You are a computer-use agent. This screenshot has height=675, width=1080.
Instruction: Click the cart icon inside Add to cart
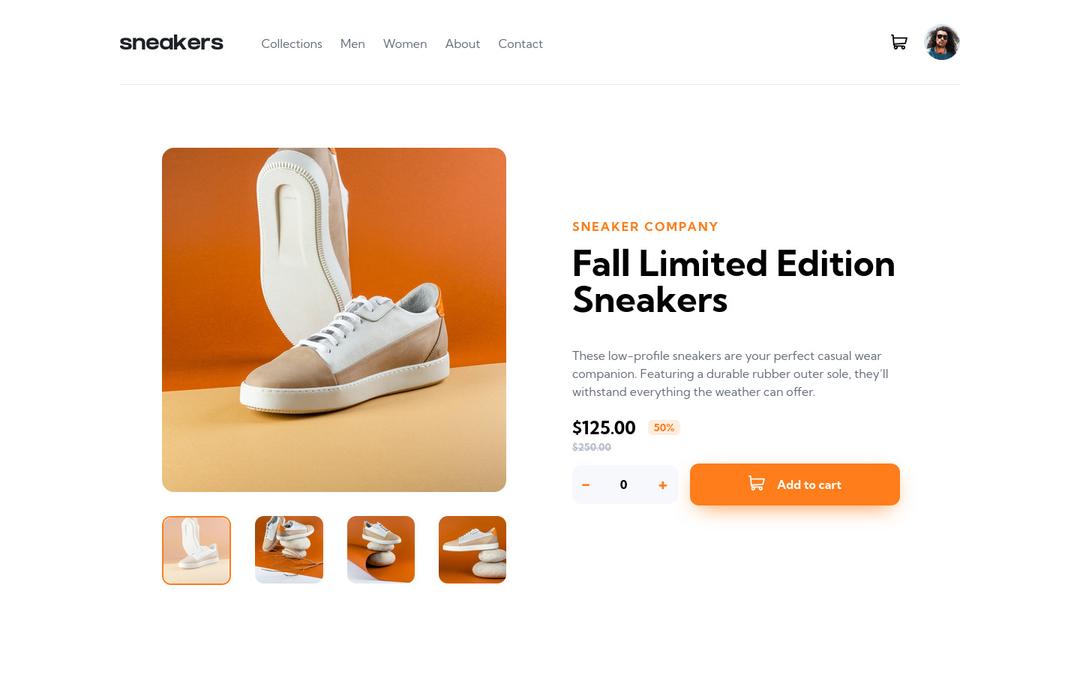[756, 484]
